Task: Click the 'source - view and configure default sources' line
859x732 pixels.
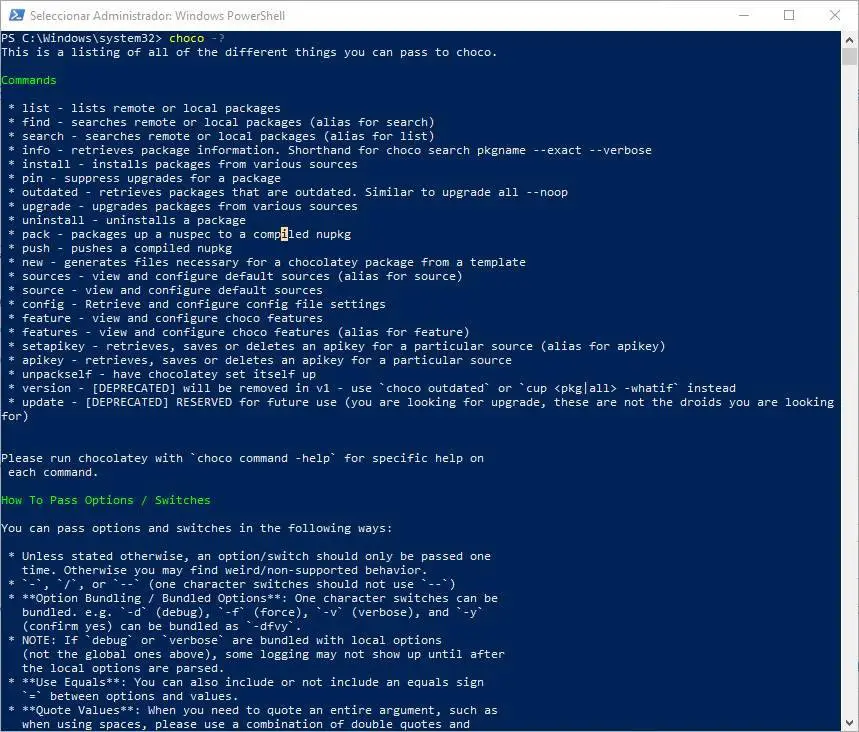Action: click(x=165, y=290)
